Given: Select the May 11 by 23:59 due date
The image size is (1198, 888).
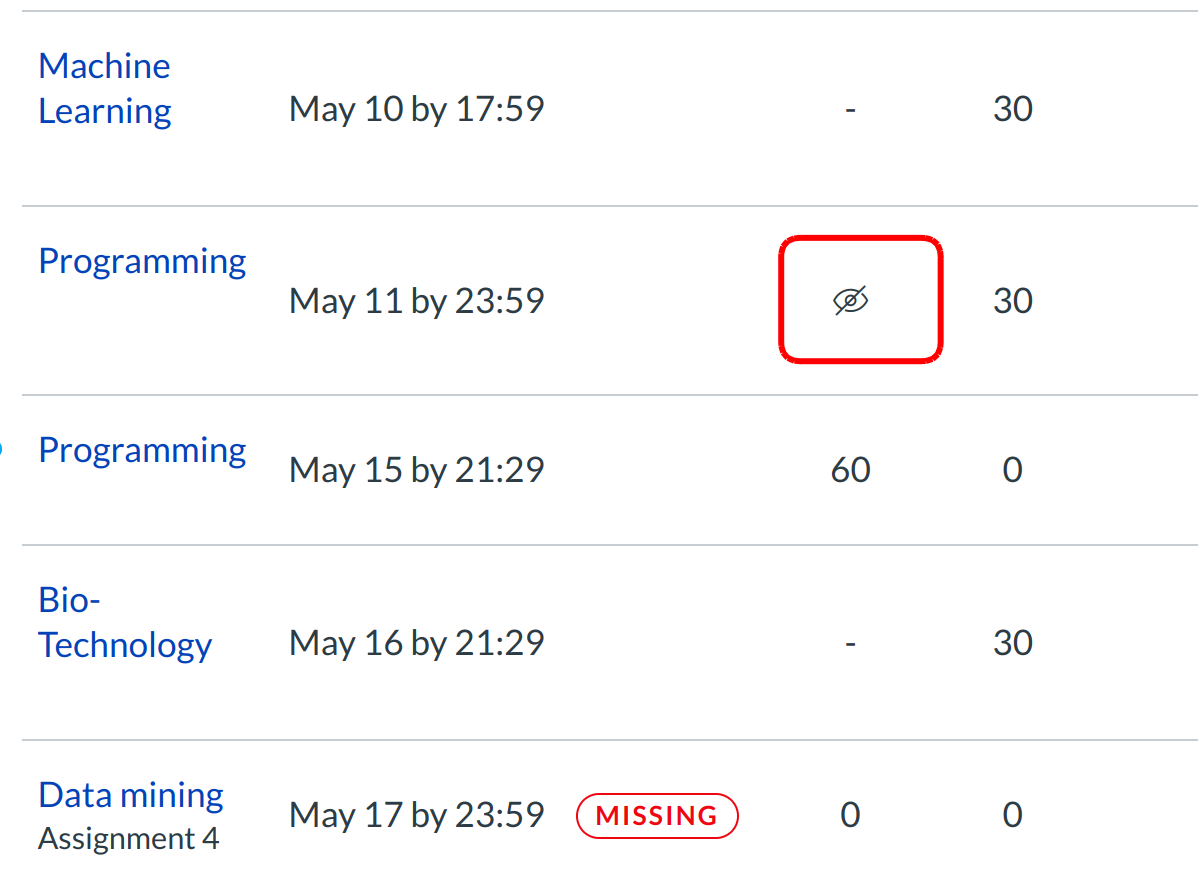Looking at the screenshot, I should click(x=416, y=300).
